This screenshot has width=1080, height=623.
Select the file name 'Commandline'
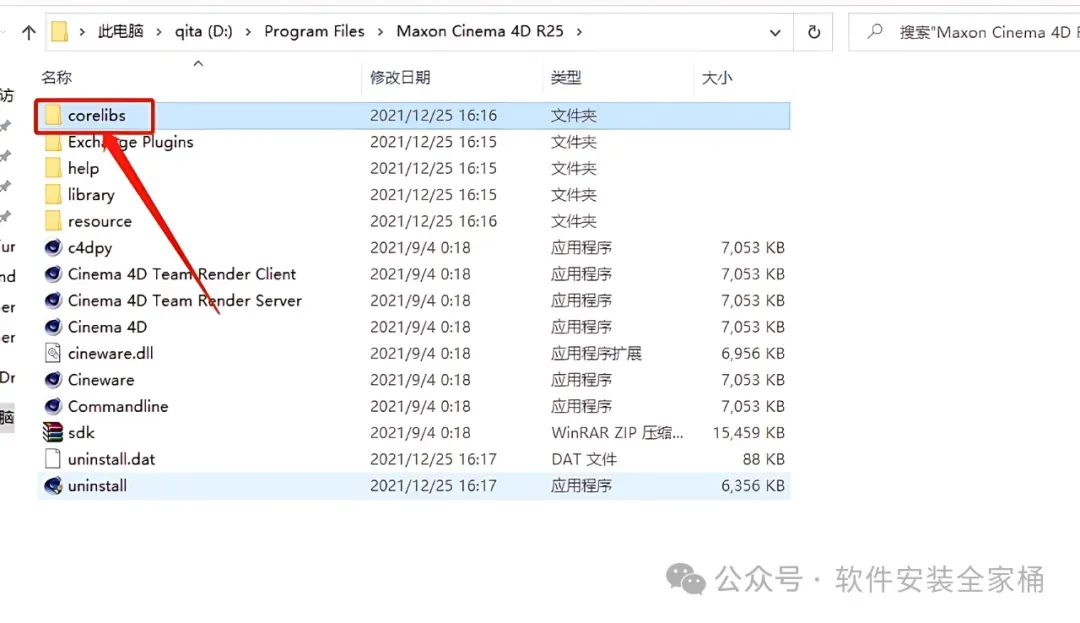118,406
